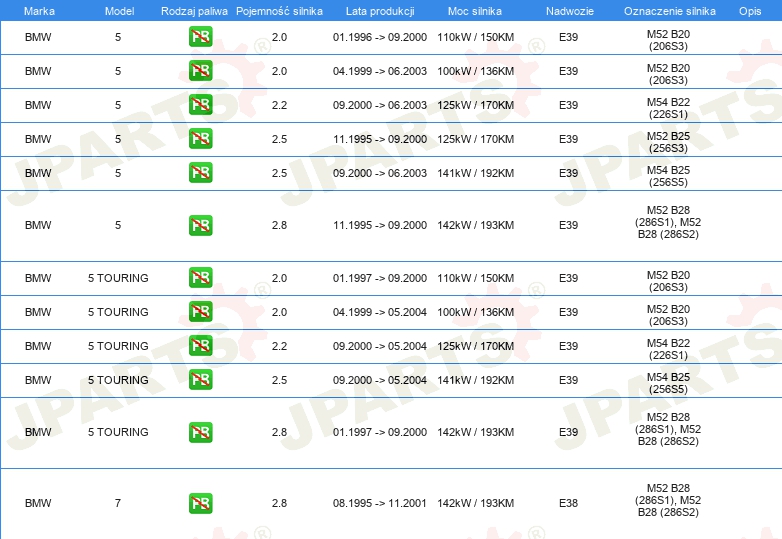Select the date range 08.1995 -> 11.2001

point(380,504)
